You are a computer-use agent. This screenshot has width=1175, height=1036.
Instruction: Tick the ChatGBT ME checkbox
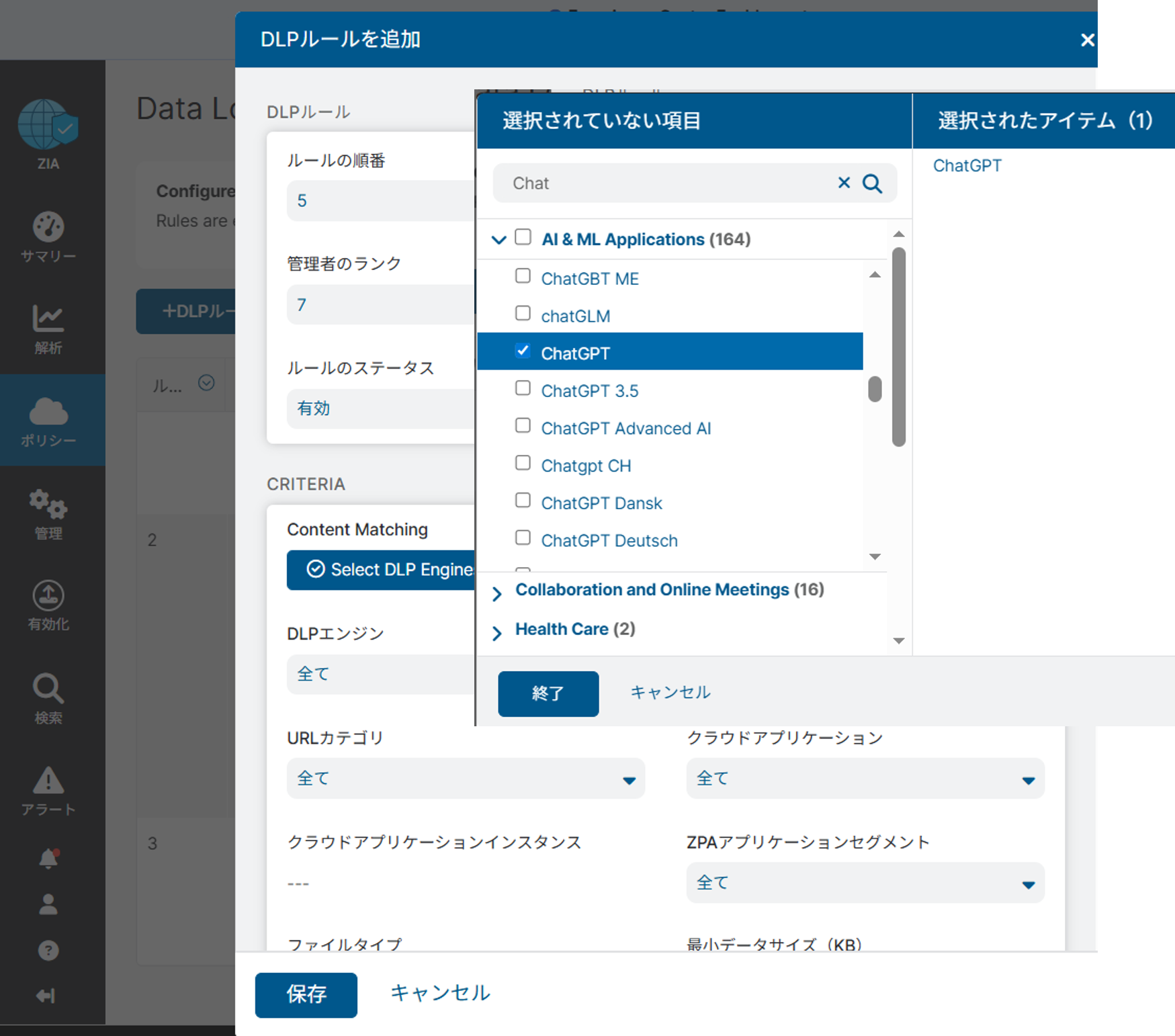[x=523, y=277]
